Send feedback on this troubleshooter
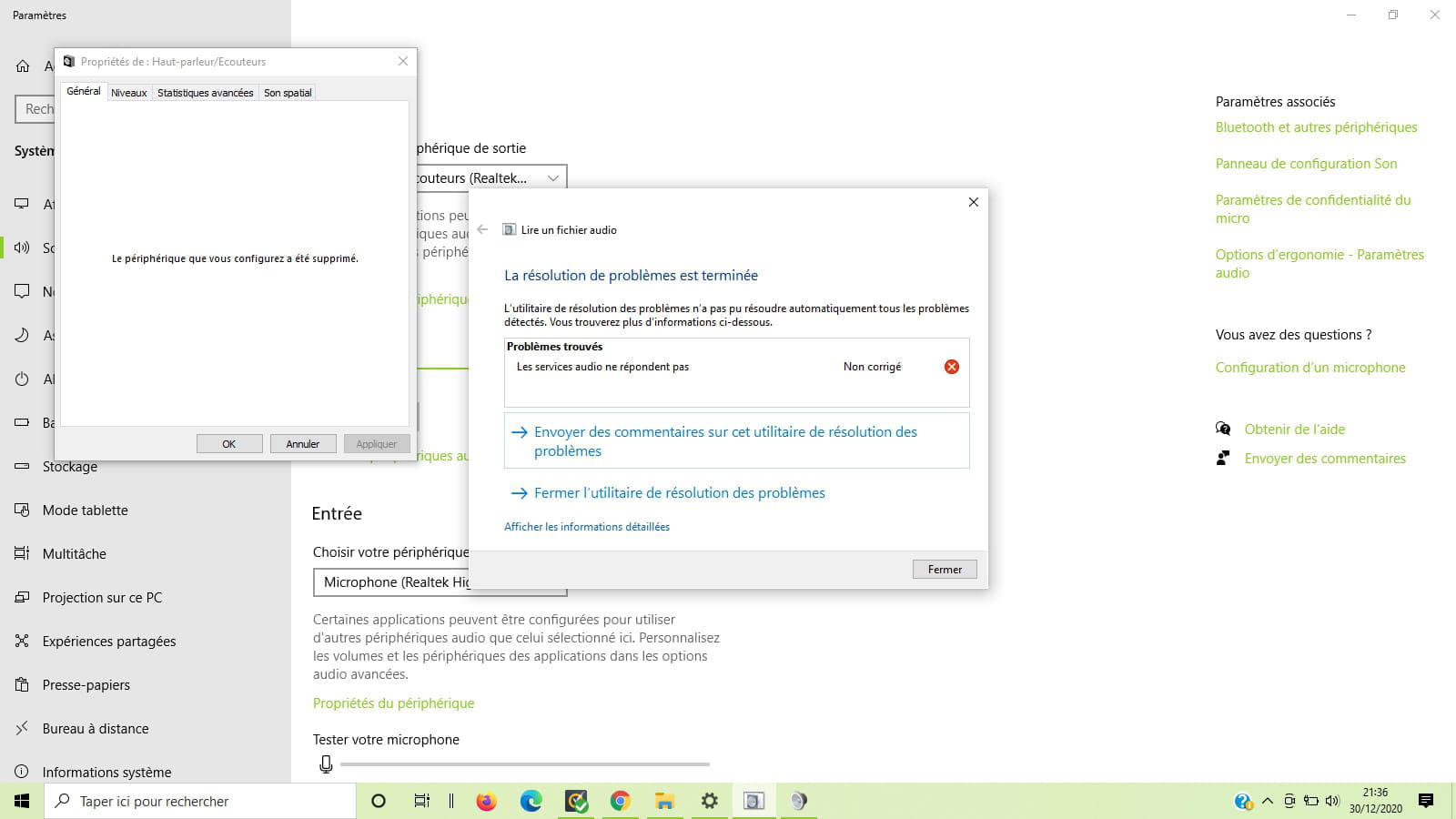1456x819 pixels. point(737,441)
